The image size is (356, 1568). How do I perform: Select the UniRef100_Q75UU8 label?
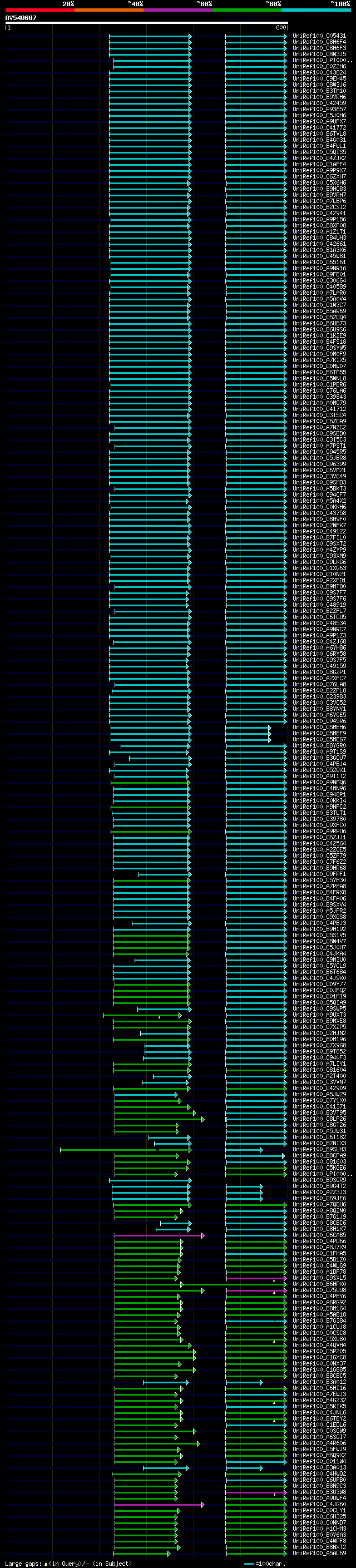point(319,1290)
